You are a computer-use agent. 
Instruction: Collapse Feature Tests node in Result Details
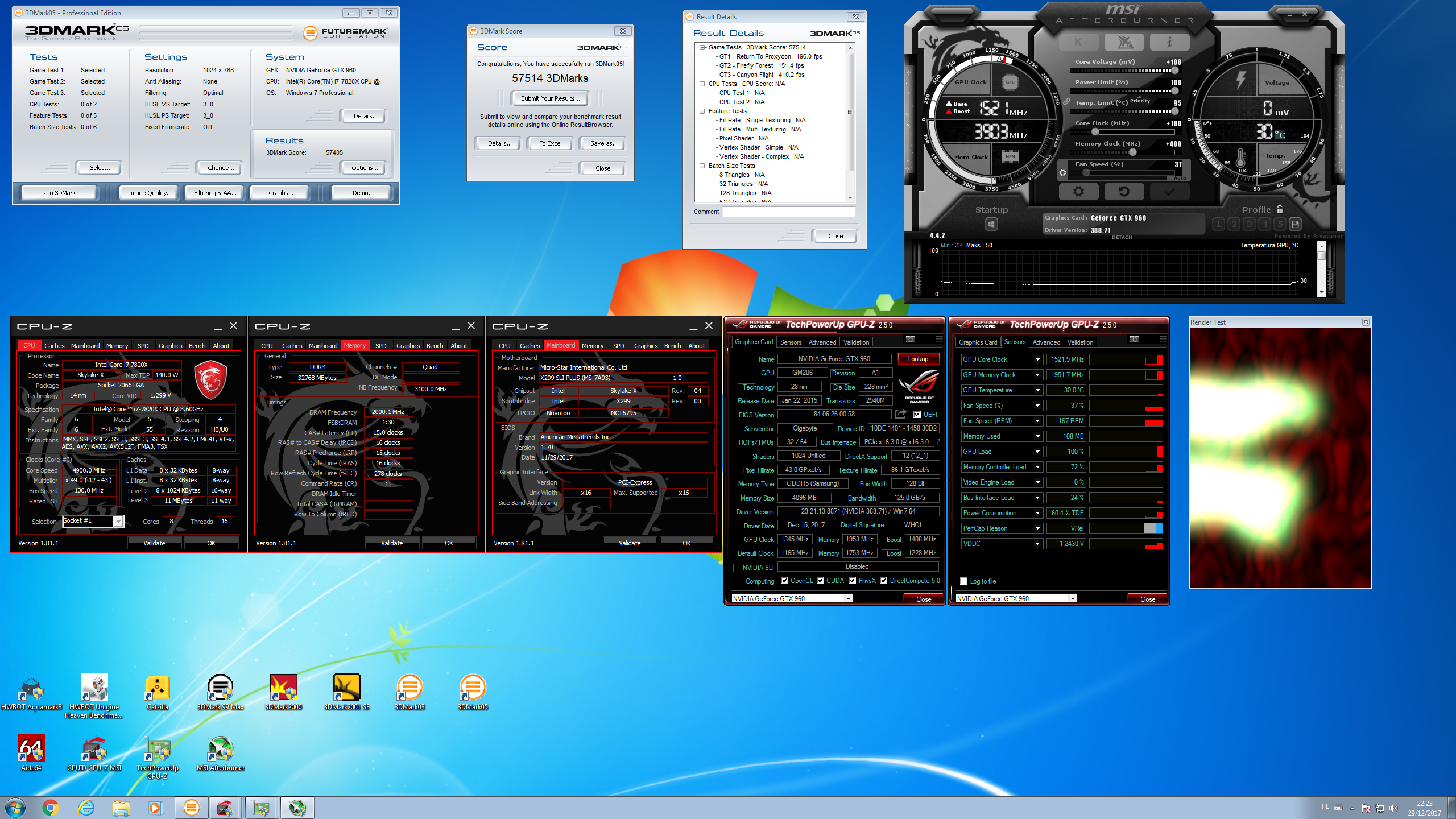tap(703, 111)
